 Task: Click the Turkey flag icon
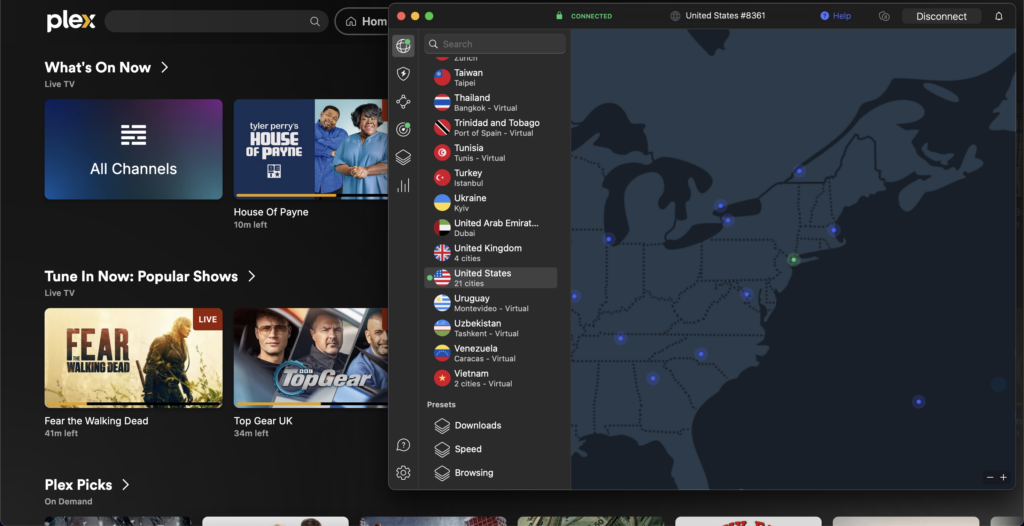click(x=442, y=178)
